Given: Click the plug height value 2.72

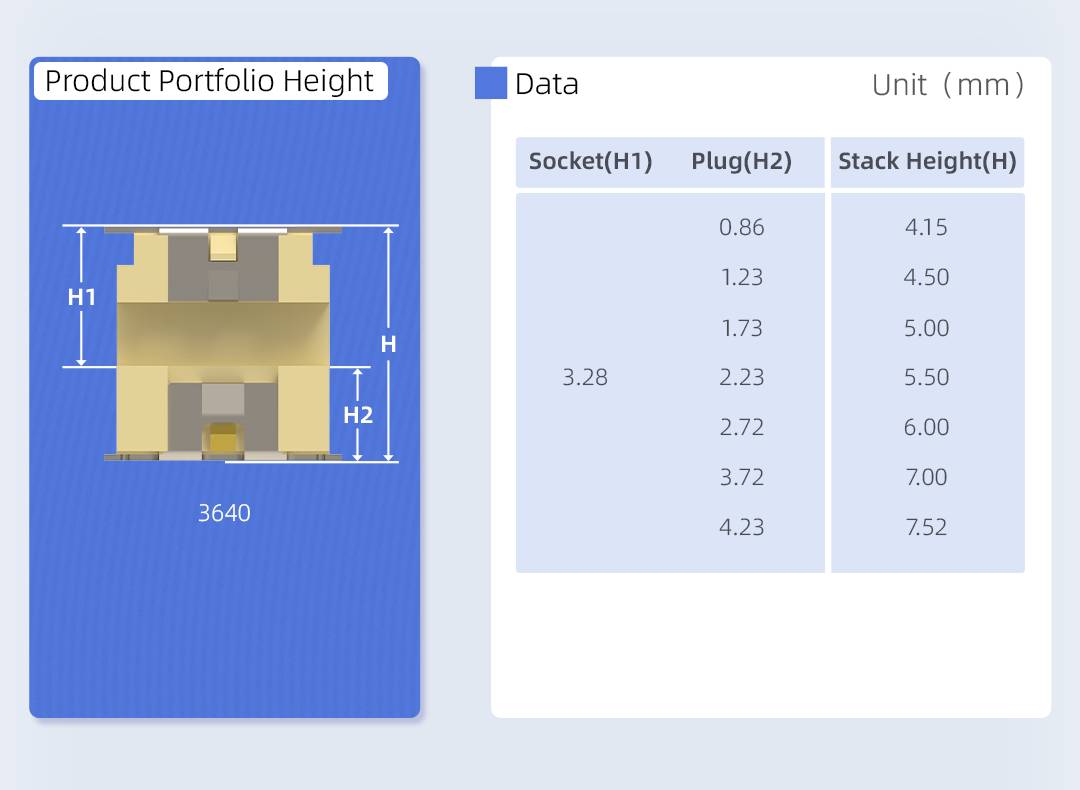Looking at the screenshot, I should pos(741,427).
